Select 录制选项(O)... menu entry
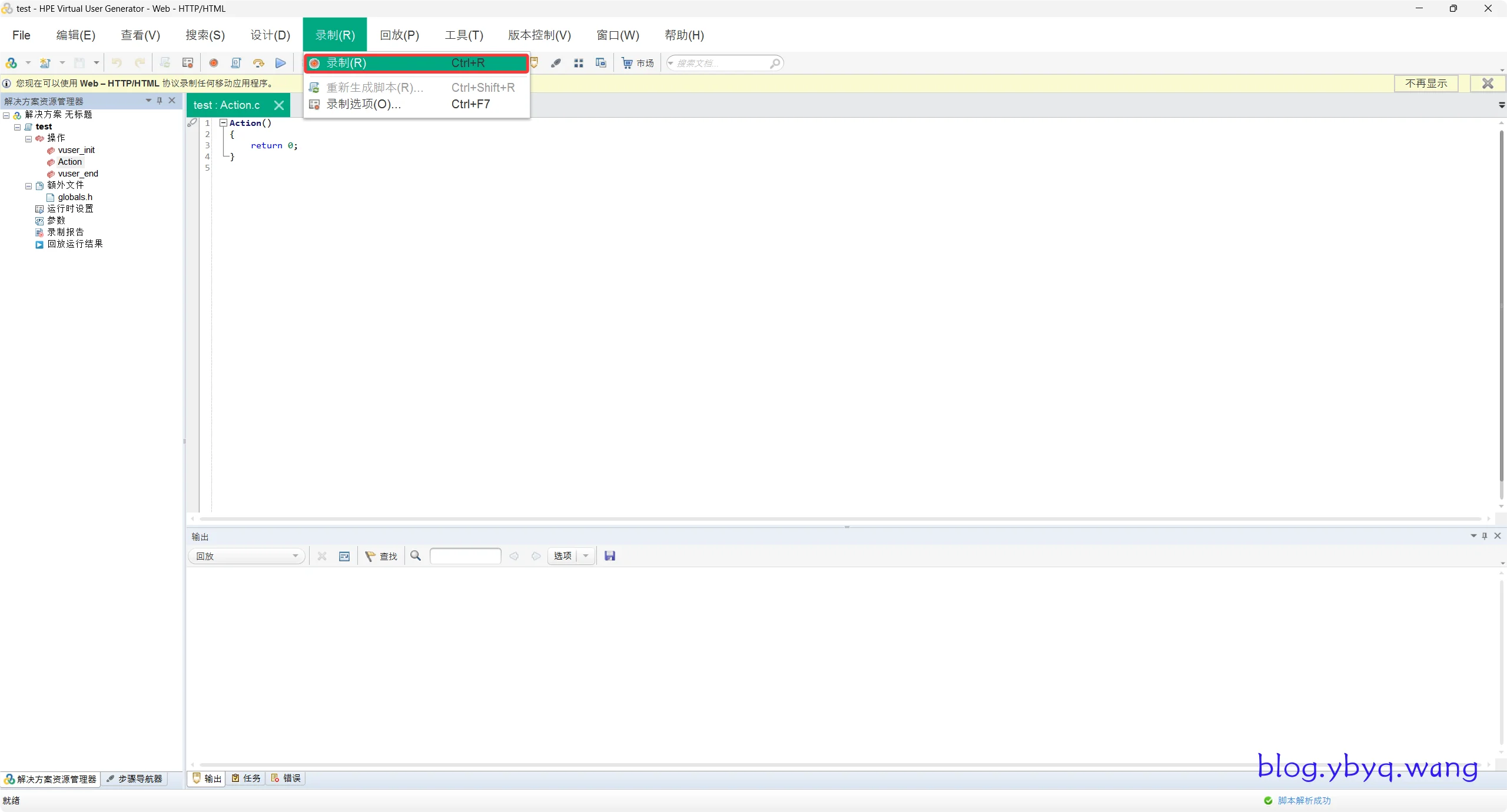This screenshot has width=1507, height=812. pyautogui.click(x=364, y=104)
